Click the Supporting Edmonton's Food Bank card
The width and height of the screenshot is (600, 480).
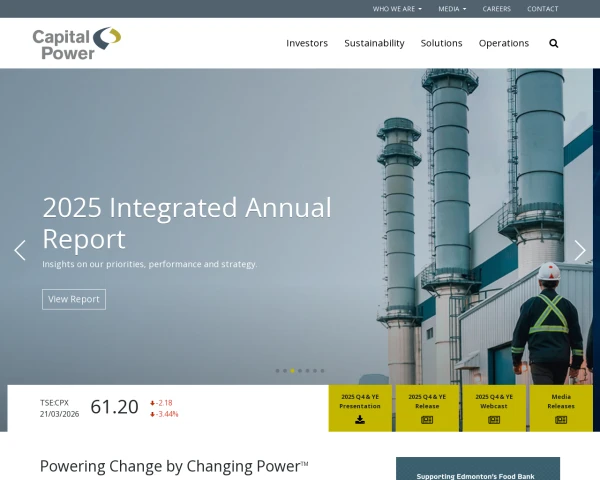[x=478, y=470]
